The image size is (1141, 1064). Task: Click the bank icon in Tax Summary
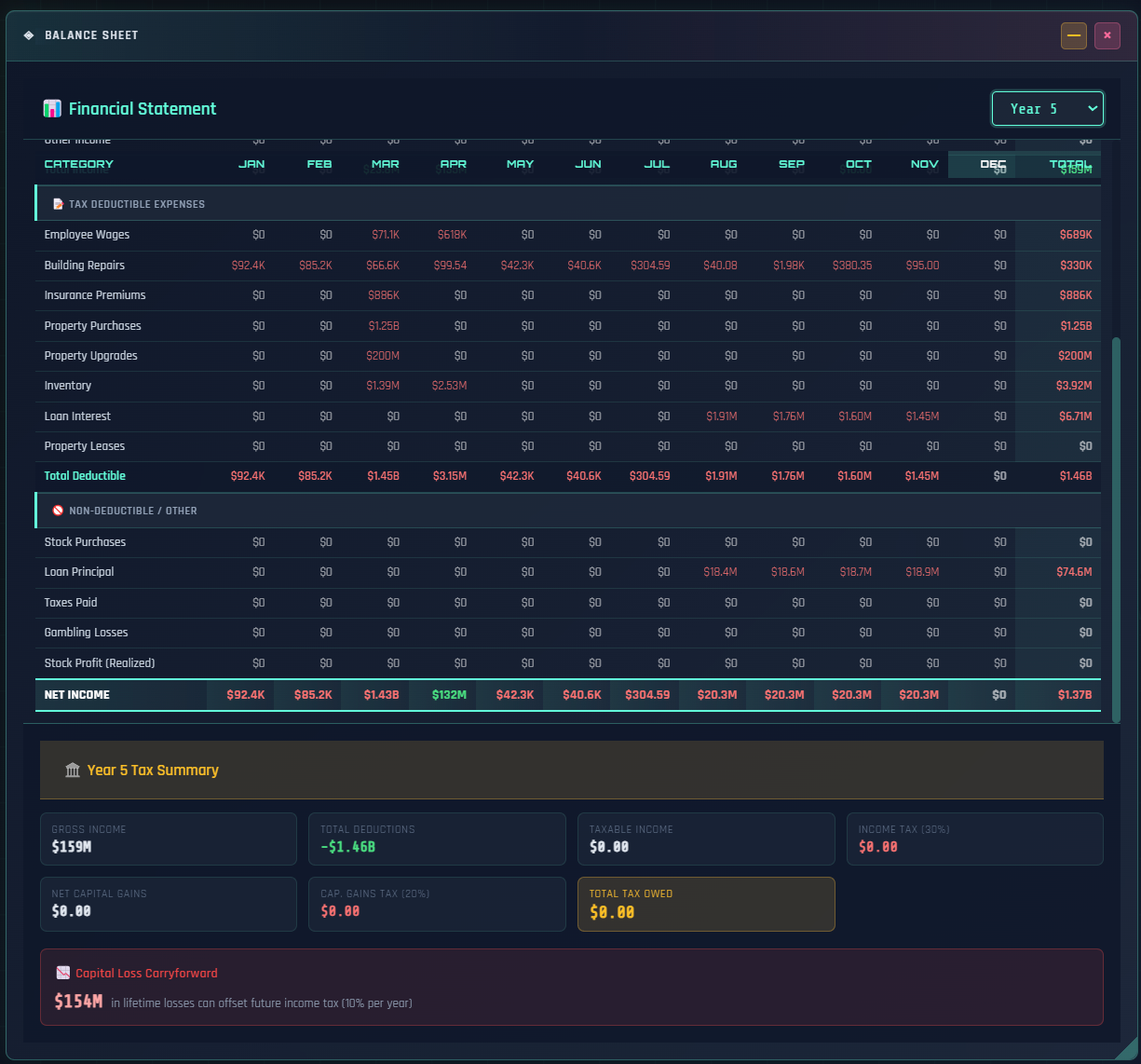click(73, 771)
